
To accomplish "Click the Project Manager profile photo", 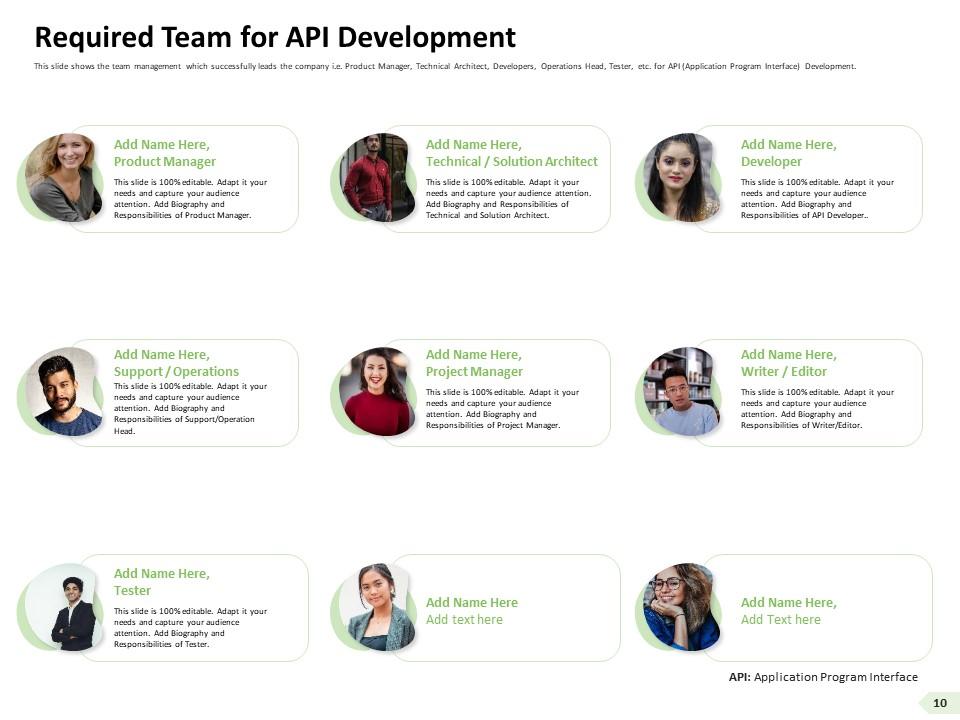I will click(x=376, y=391).
